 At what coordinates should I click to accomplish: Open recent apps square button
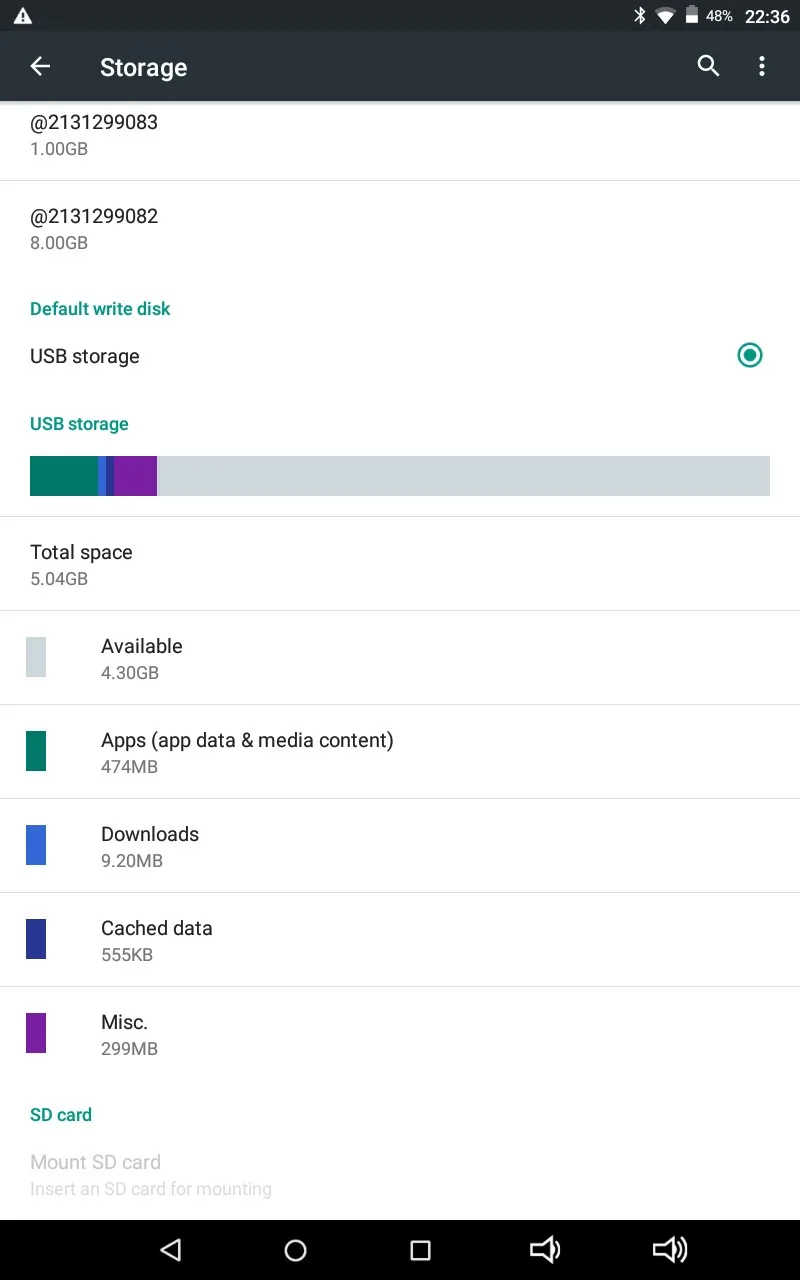(x=421, y=1250)
